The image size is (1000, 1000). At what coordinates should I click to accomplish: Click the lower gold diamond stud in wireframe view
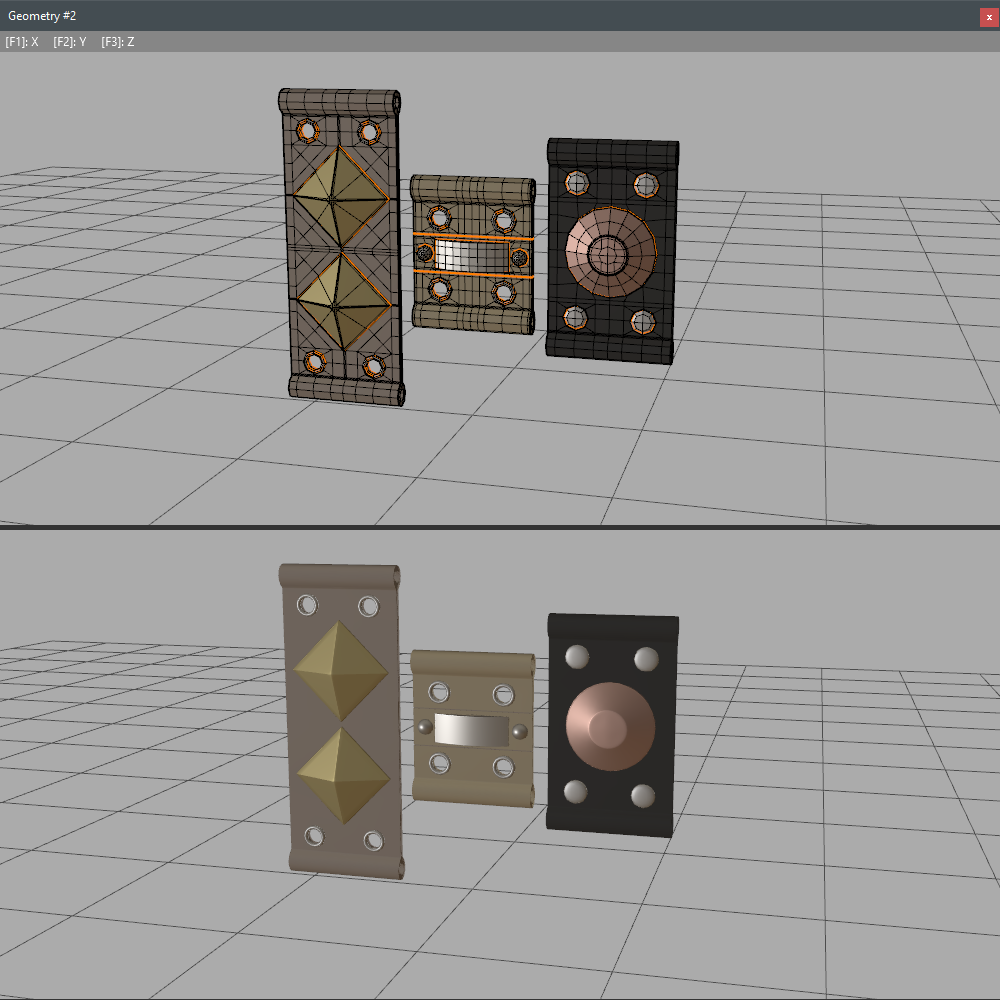pos(344,302)
